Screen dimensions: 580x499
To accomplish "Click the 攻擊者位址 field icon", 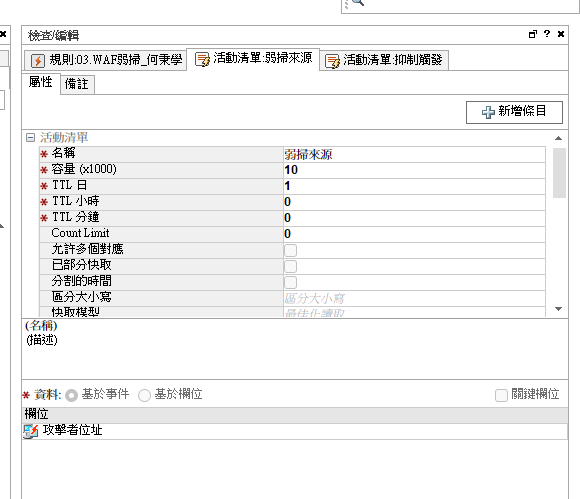I will point(31,431).
